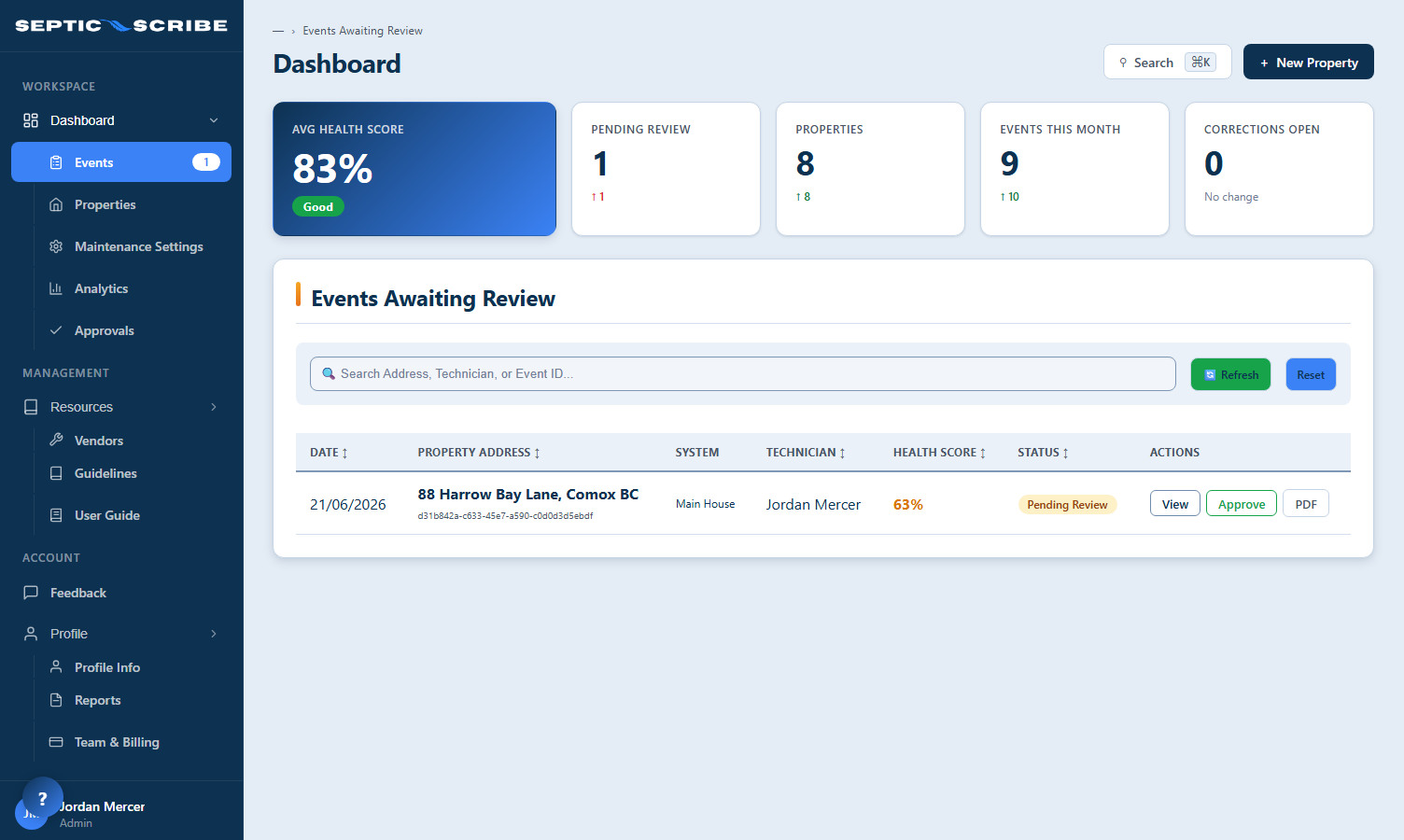Click the Analytics bar chart icon
Image resolution: width=1404 pixels, height=840 pixels.
pyautogui.click(x=56, y=288)
